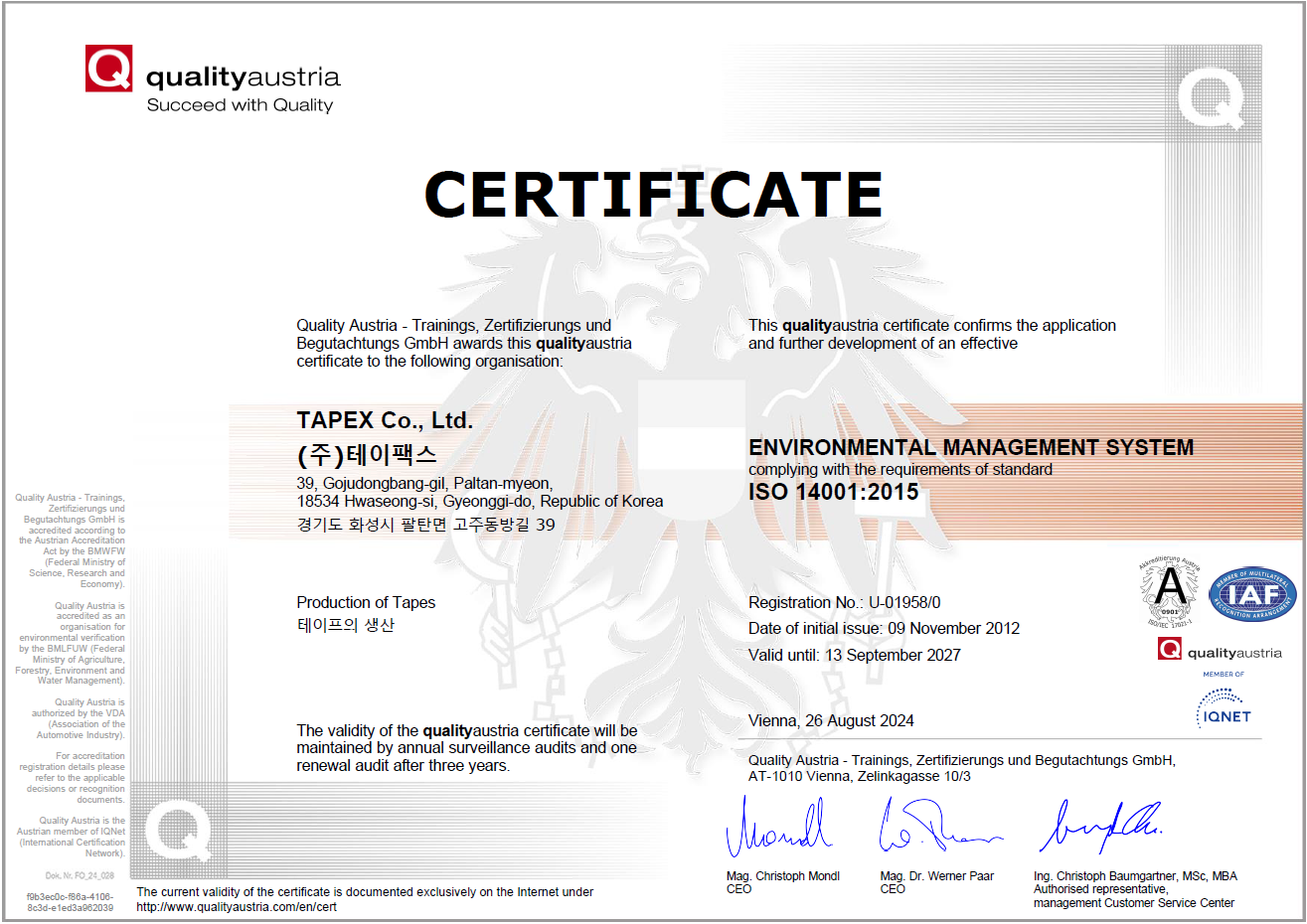Viewport: 1307px width, 924px height.
Task: Click the Korean address '경기도 화성시 팔탄면 고주동방길 39'
Action: (x=425, y=525)
